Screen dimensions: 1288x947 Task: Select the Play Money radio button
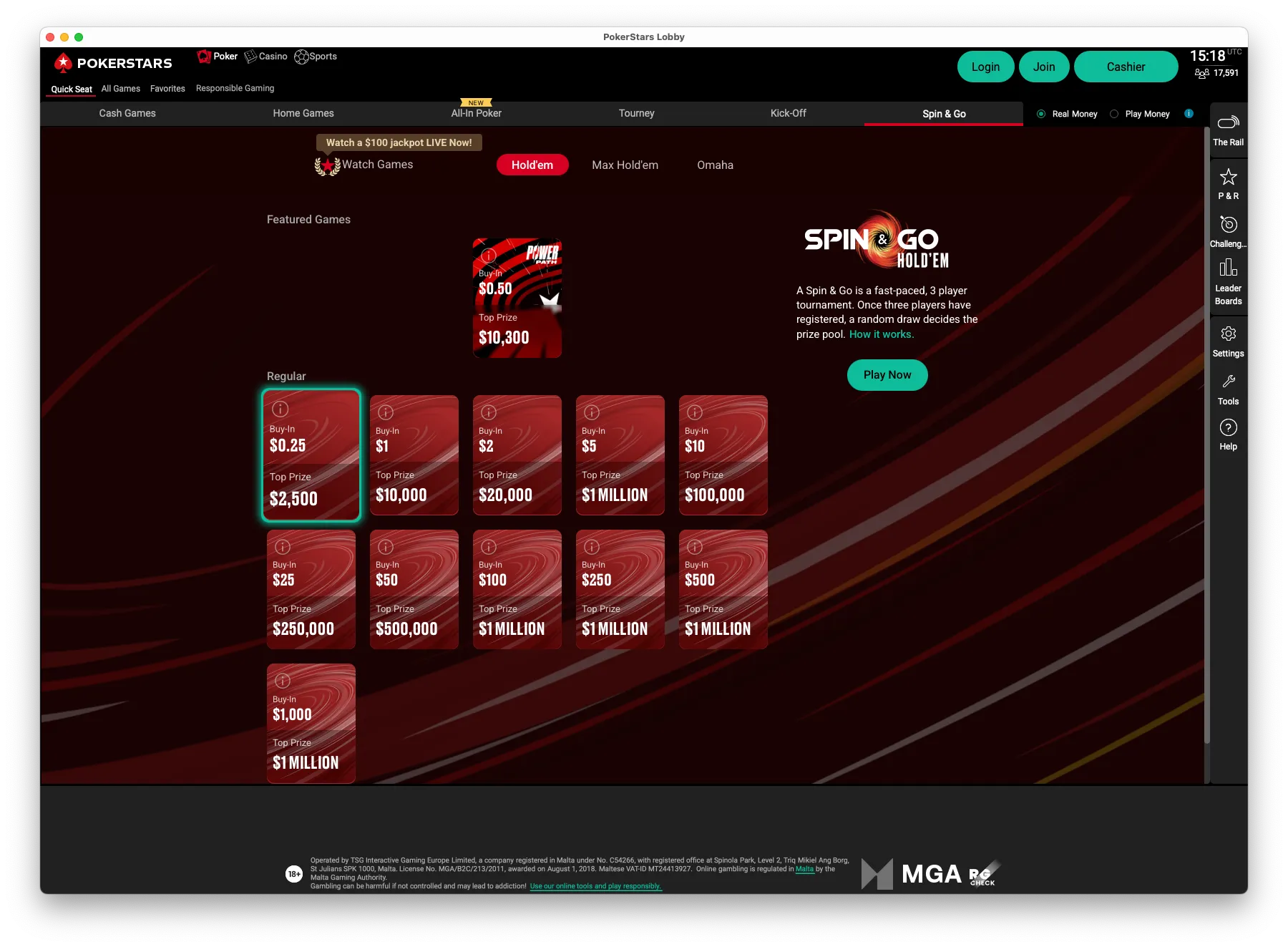(x=1114, y=114)
